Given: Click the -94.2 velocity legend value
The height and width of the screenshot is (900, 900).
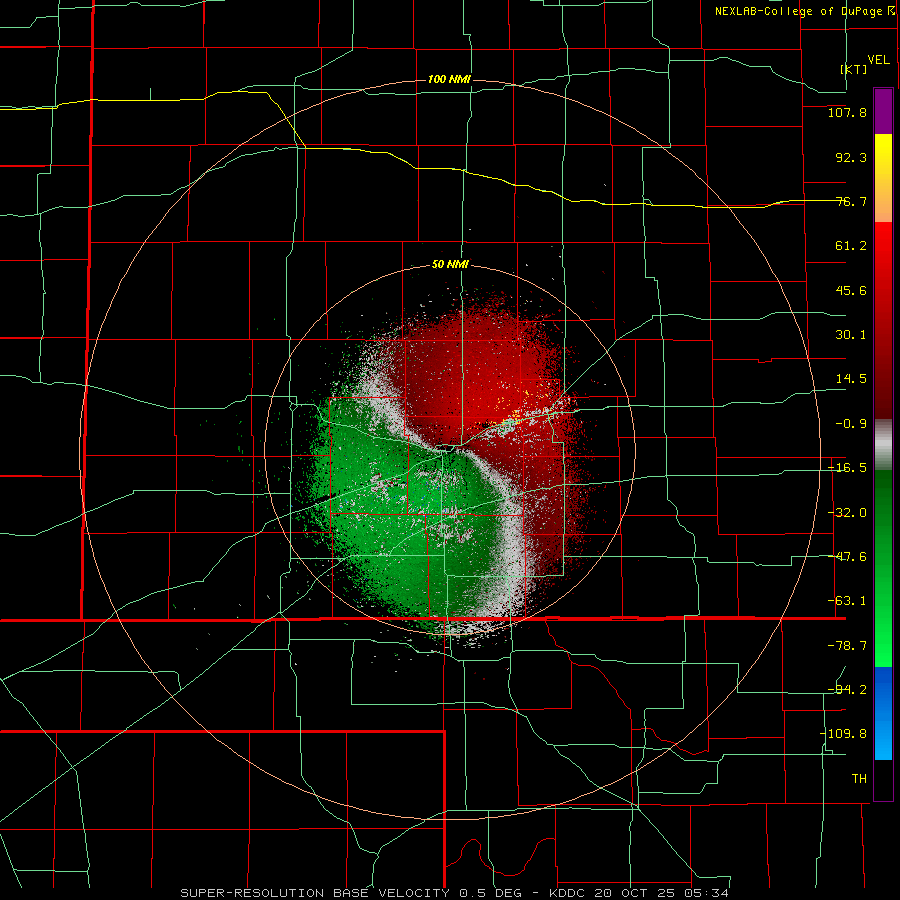Looking at the screenshot, I should point(847,689).
